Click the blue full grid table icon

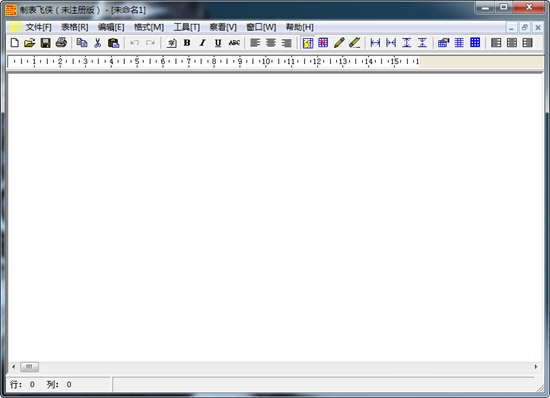click(x=475, y=43)
